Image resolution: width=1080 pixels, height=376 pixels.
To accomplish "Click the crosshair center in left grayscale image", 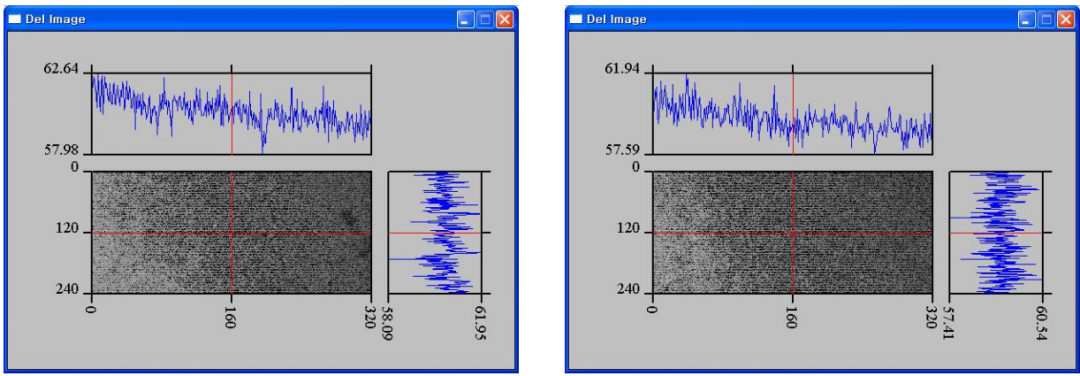I will coord(231,233).
